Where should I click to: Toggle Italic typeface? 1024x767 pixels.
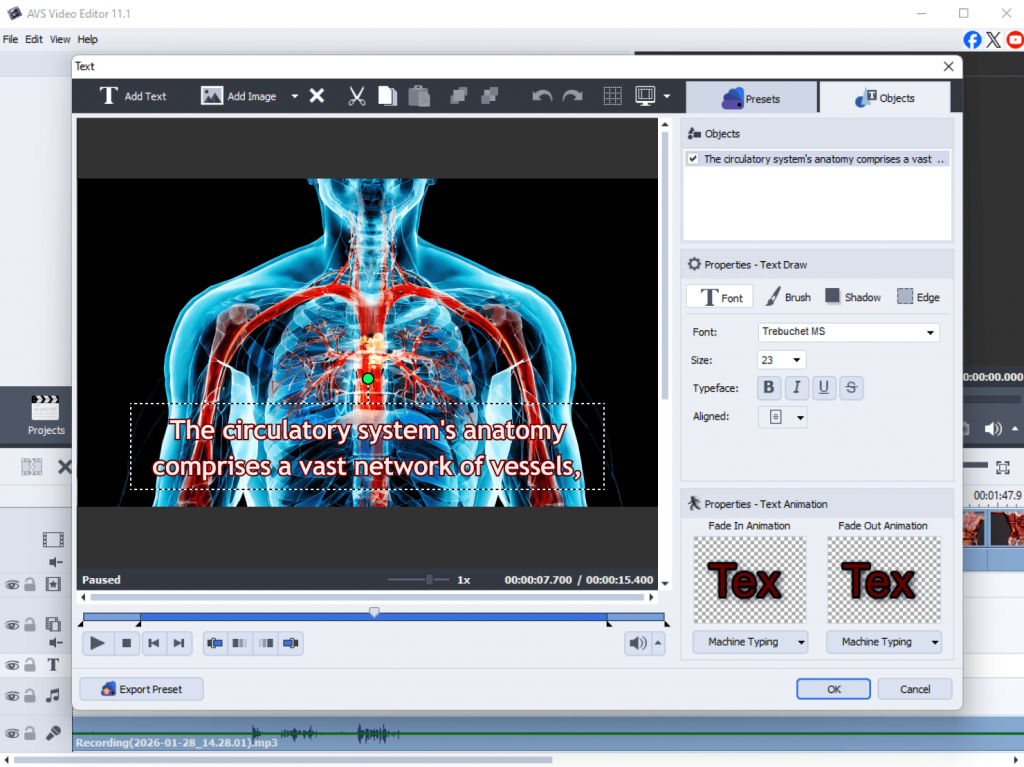(x=797, y=388)
